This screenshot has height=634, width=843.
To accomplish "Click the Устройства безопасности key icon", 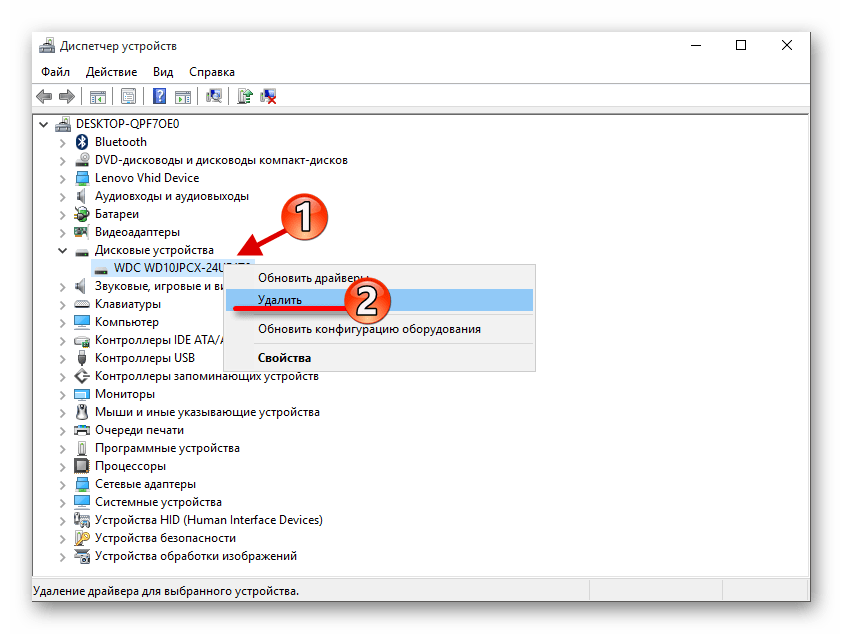I will 82,538.
